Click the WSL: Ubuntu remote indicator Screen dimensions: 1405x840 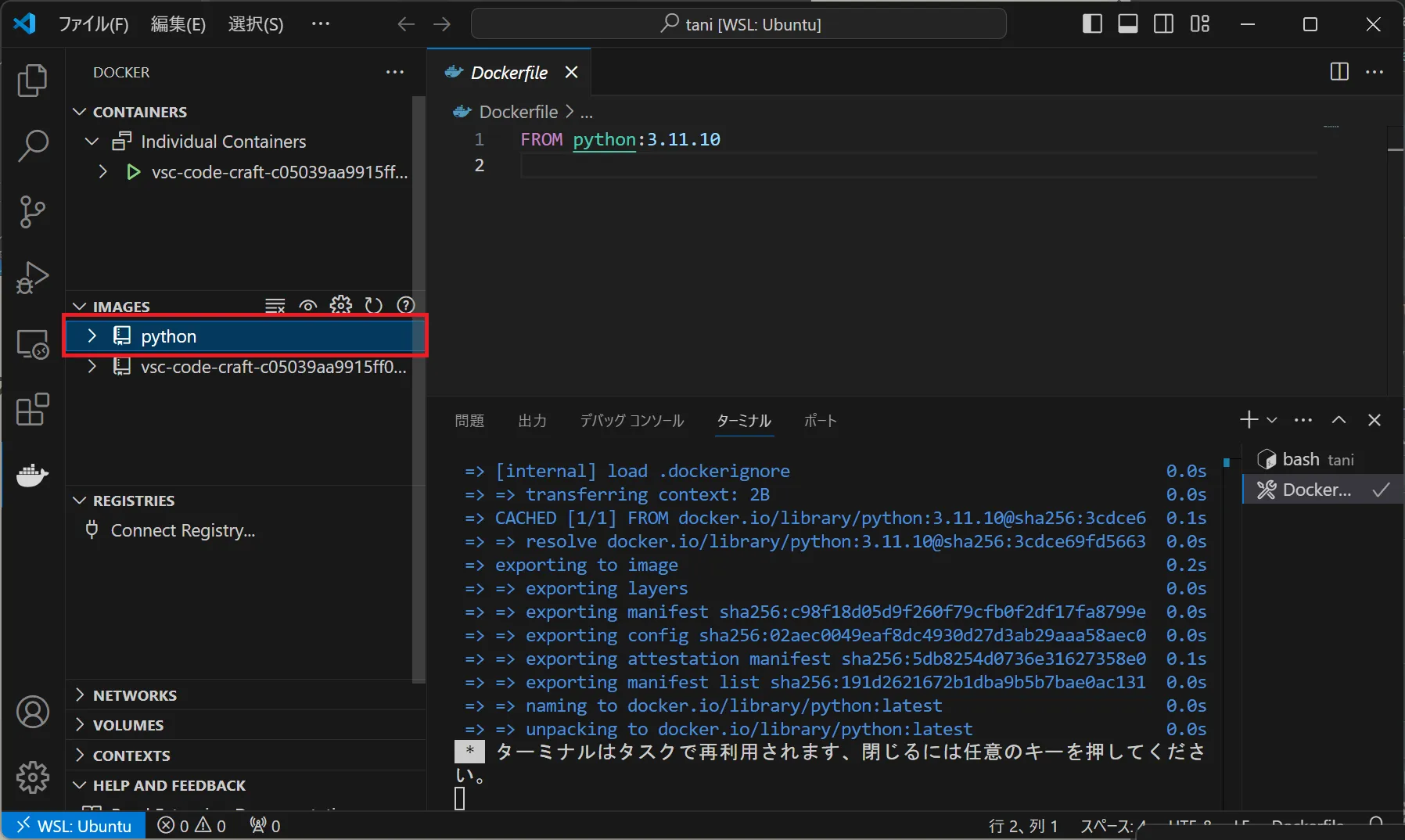click(x=74, y=826)
